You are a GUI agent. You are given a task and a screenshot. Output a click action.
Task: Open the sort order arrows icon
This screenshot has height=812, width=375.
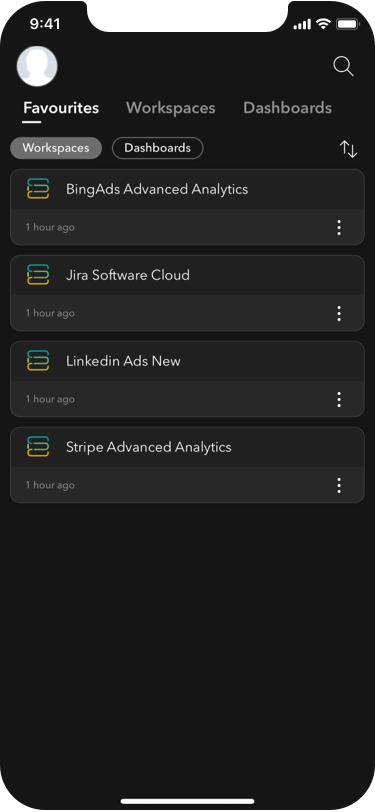tap(349, 149)
